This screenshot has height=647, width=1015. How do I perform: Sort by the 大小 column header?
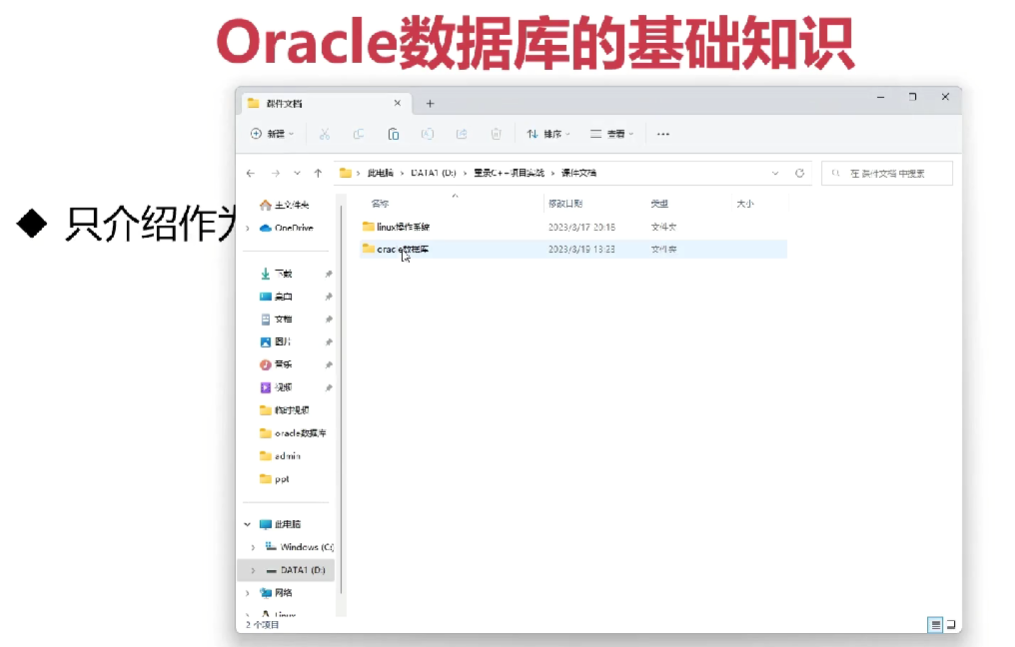click(x=745, y=204)
